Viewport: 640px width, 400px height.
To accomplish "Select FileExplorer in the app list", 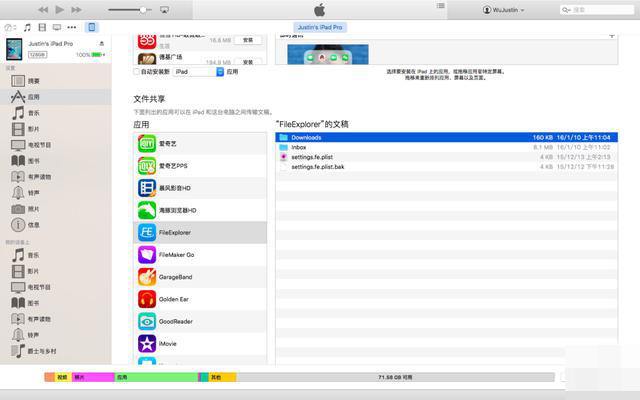I will (200, 232).
